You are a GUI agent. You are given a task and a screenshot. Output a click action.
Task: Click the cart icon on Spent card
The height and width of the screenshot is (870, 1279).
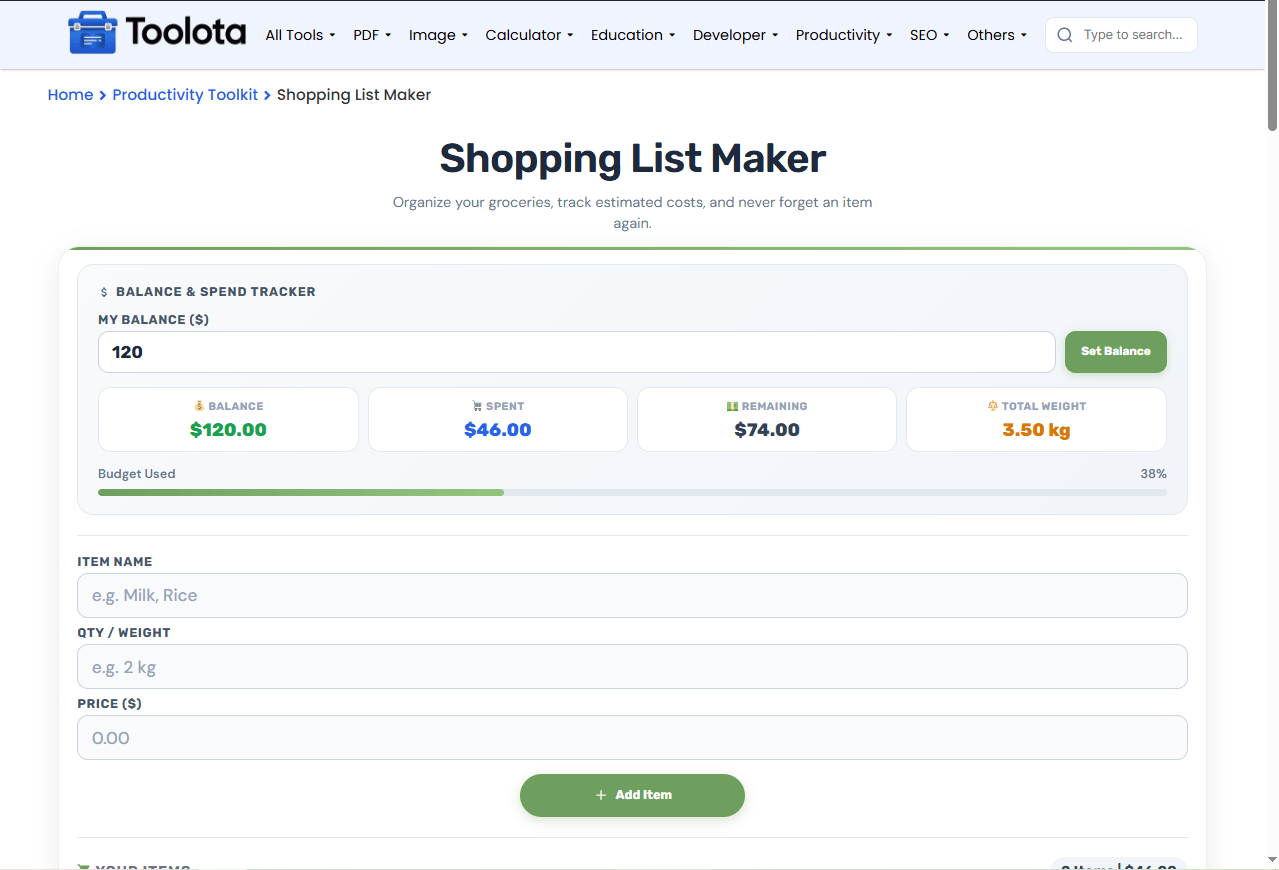[x=477, y=406]
